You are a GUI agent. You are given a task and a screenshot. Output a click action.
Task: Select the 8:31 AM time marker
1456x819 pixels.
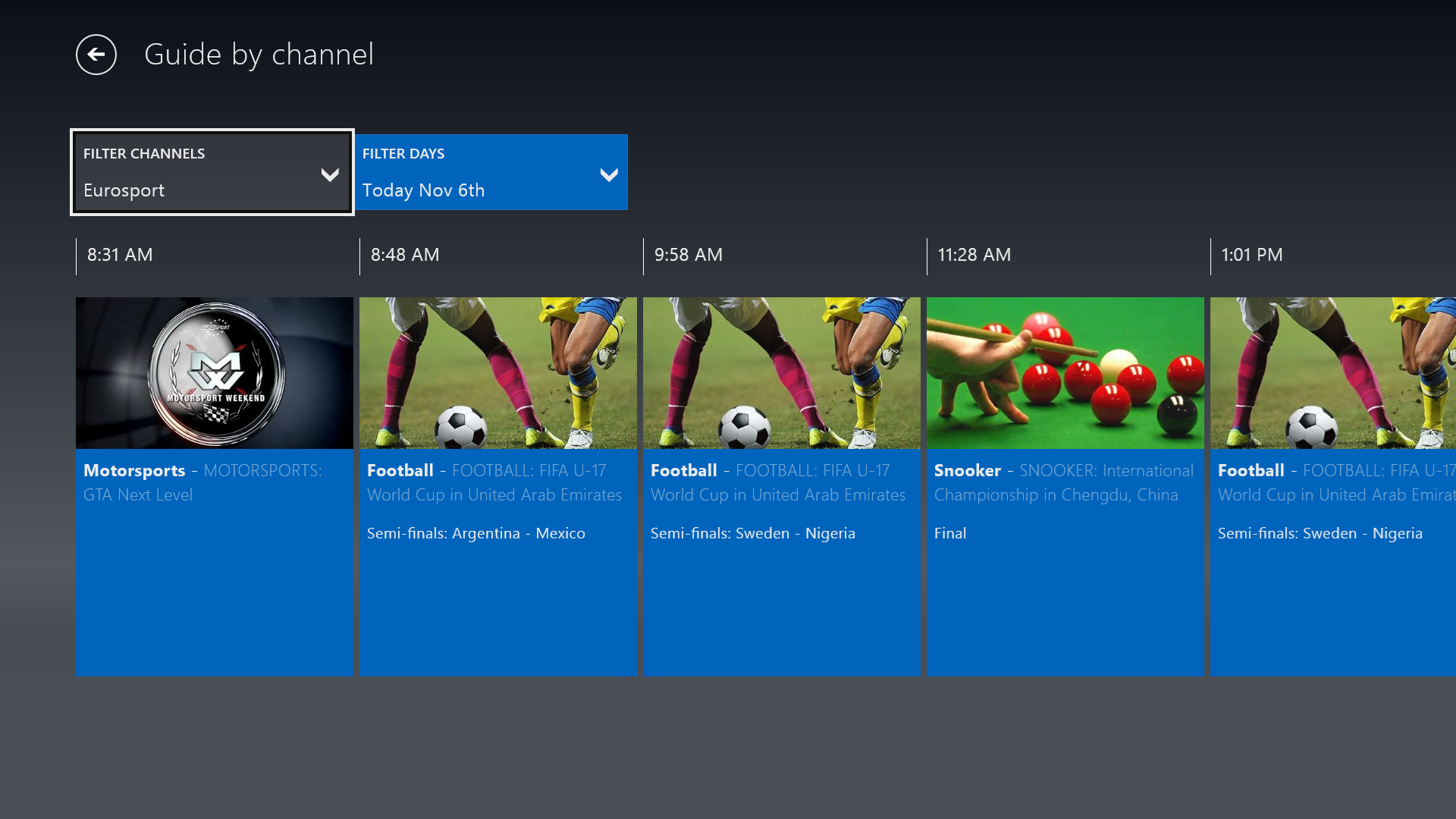(x=120, y=256)
